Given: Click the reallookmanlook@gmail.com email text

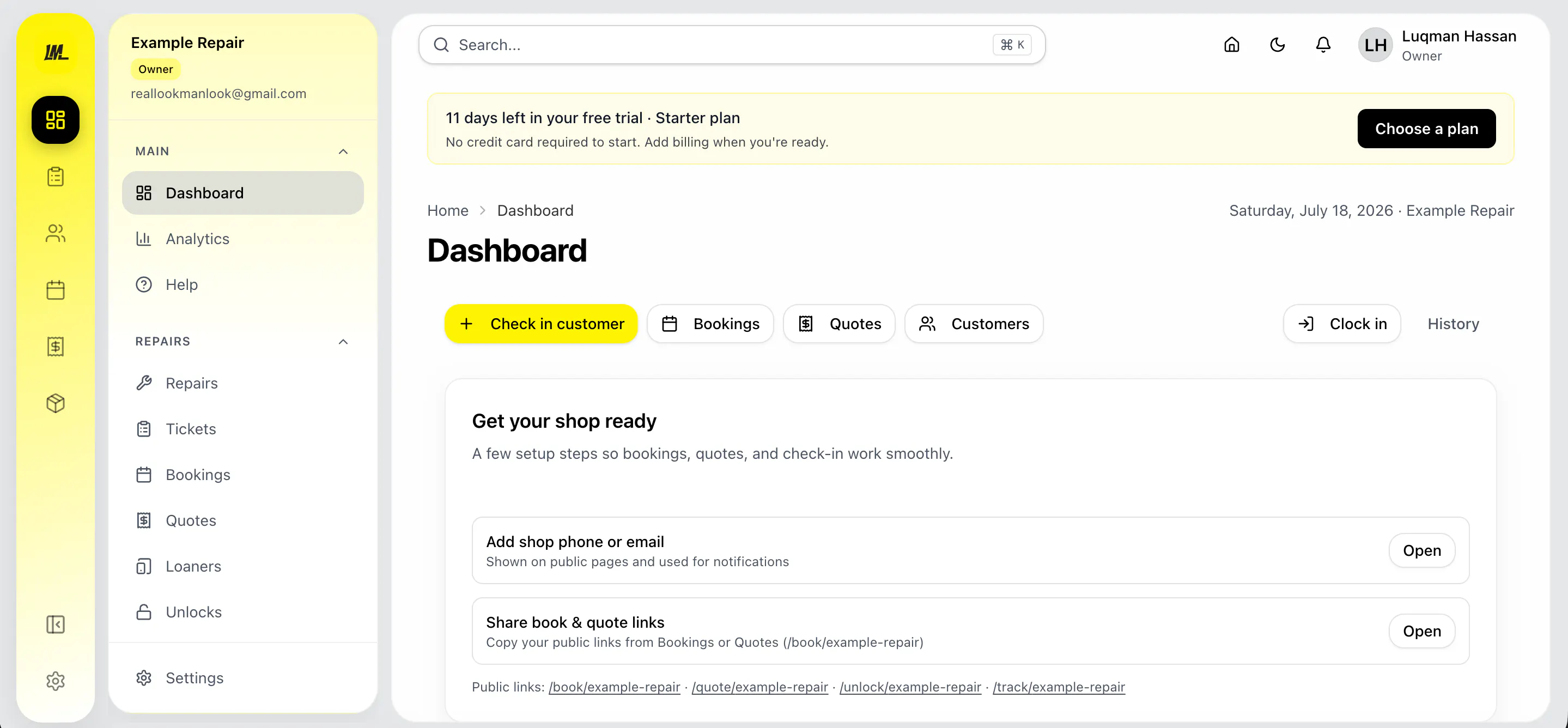Looking at the screenshot, I should pyautogui.click(x=218, y=94).
